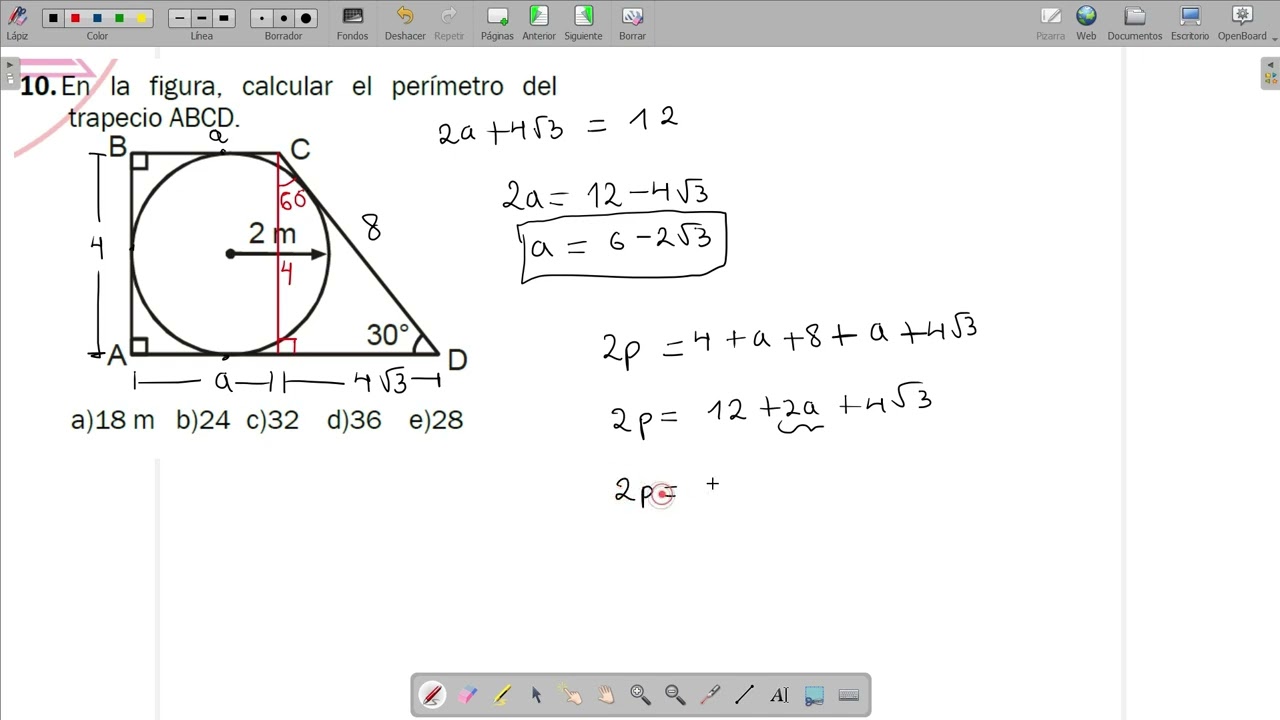Select the yellow highlighter tool
The width and height of the screenshot is (1280, 720).
click(x=502, y=695)
